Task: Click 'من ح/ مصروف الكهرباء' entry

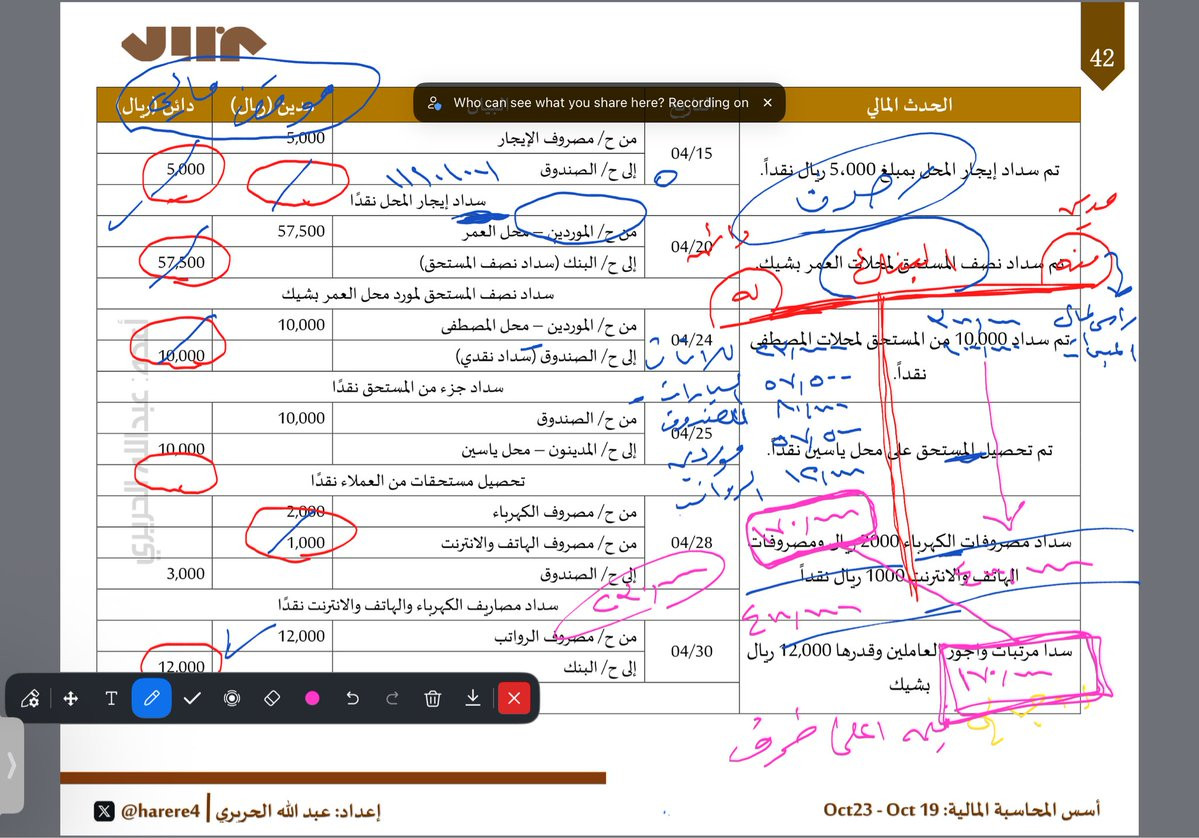Action: (564, 512)
